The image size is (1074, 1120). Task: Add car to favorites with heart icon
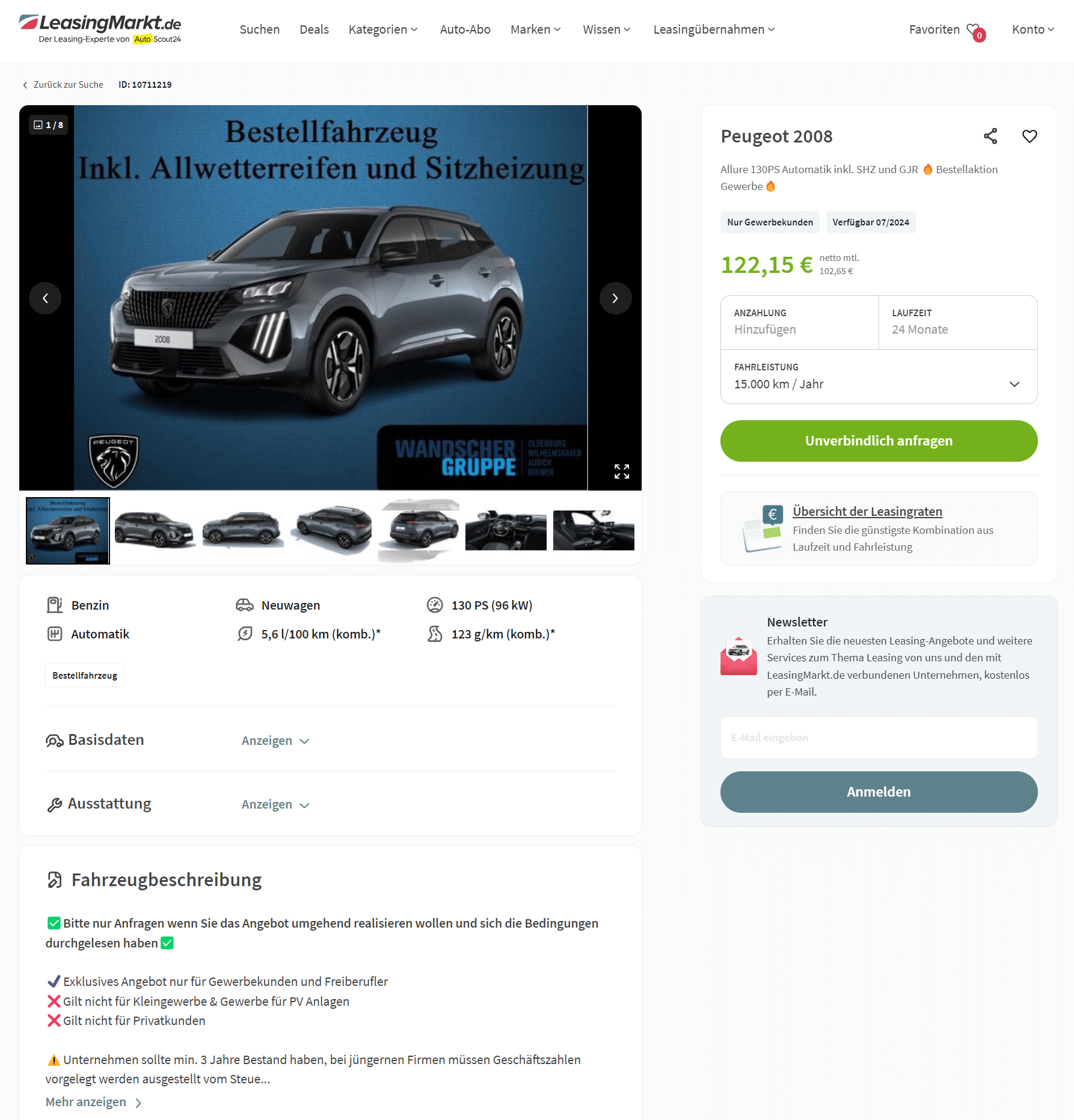click(x=1030, y=136)
